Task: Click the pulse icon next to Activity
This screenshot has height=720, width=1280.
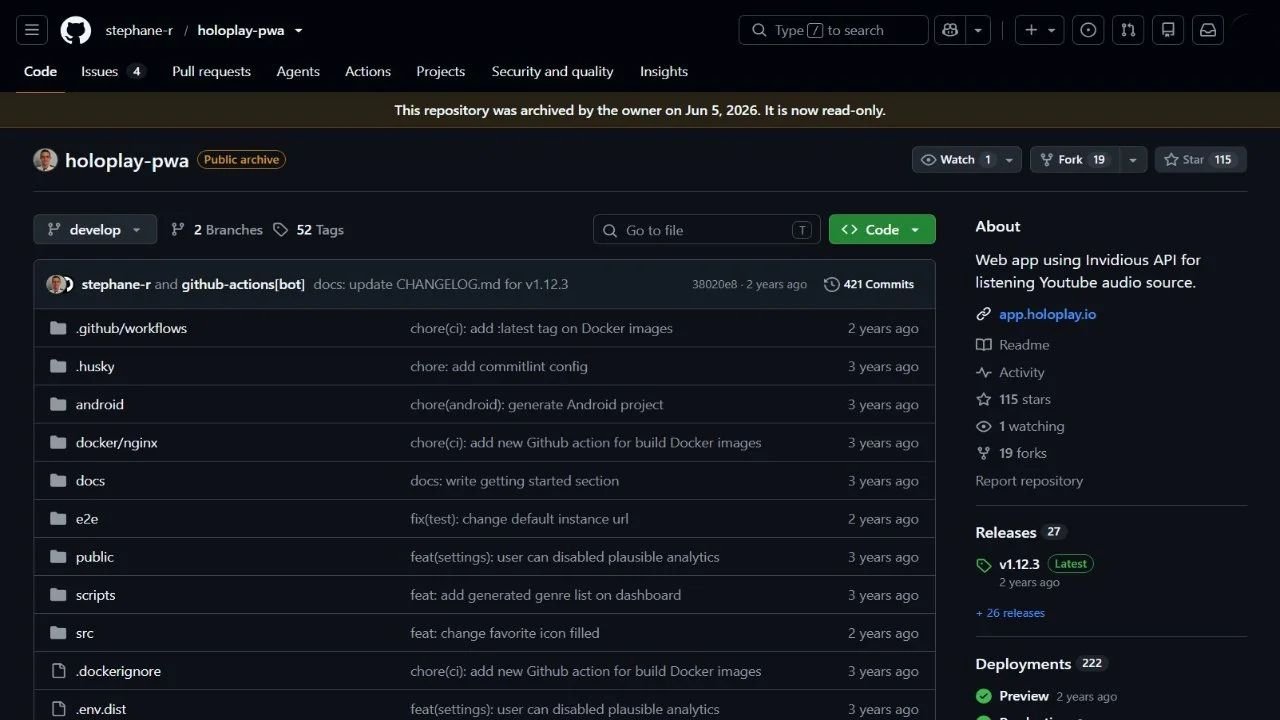Action: coord(984,372)
